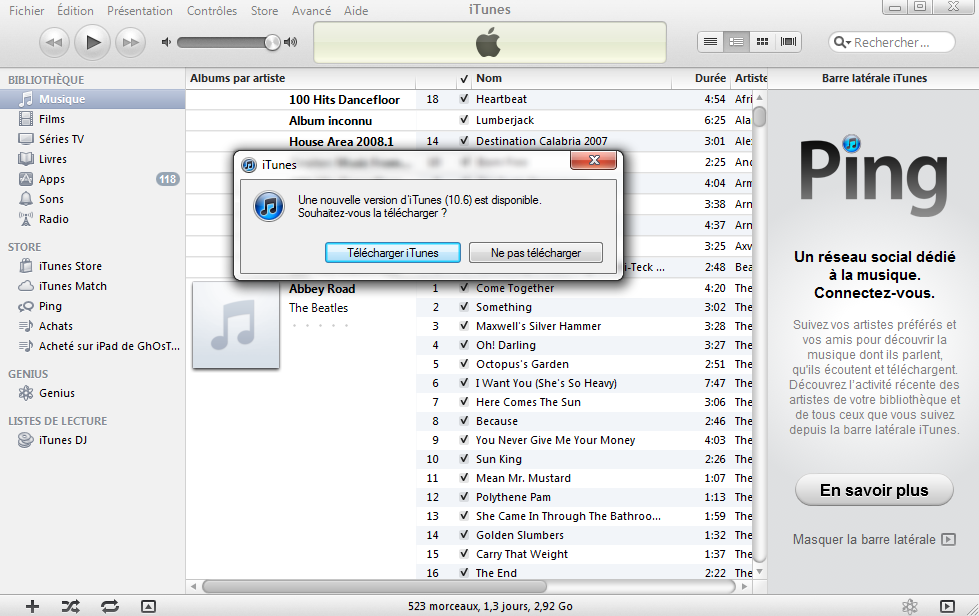The image size is (979, 616).
Task: Click Masquer la barre latérale
Action: point(874,539)
